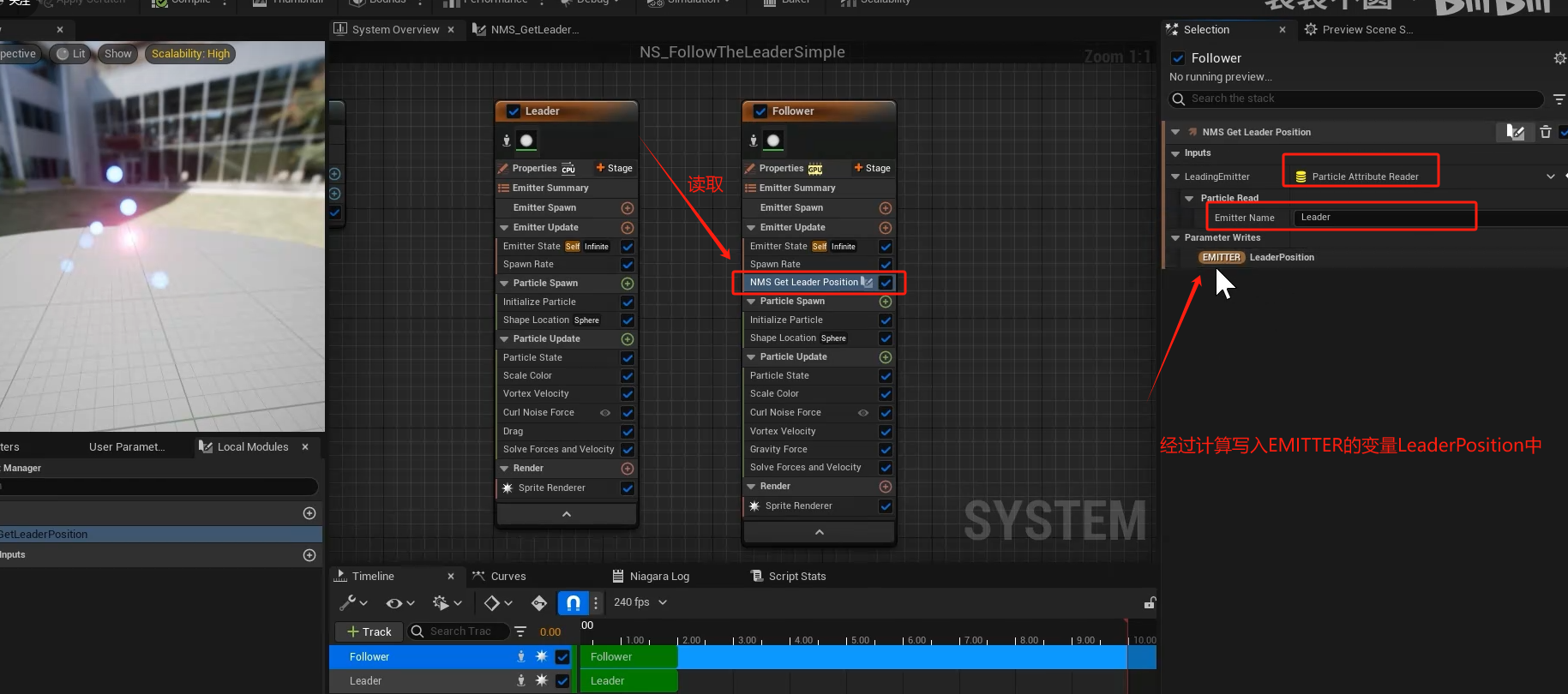Collapse Particle Read group
Viewport: 1568px width, 694px height.
[x=1189, y=199]
